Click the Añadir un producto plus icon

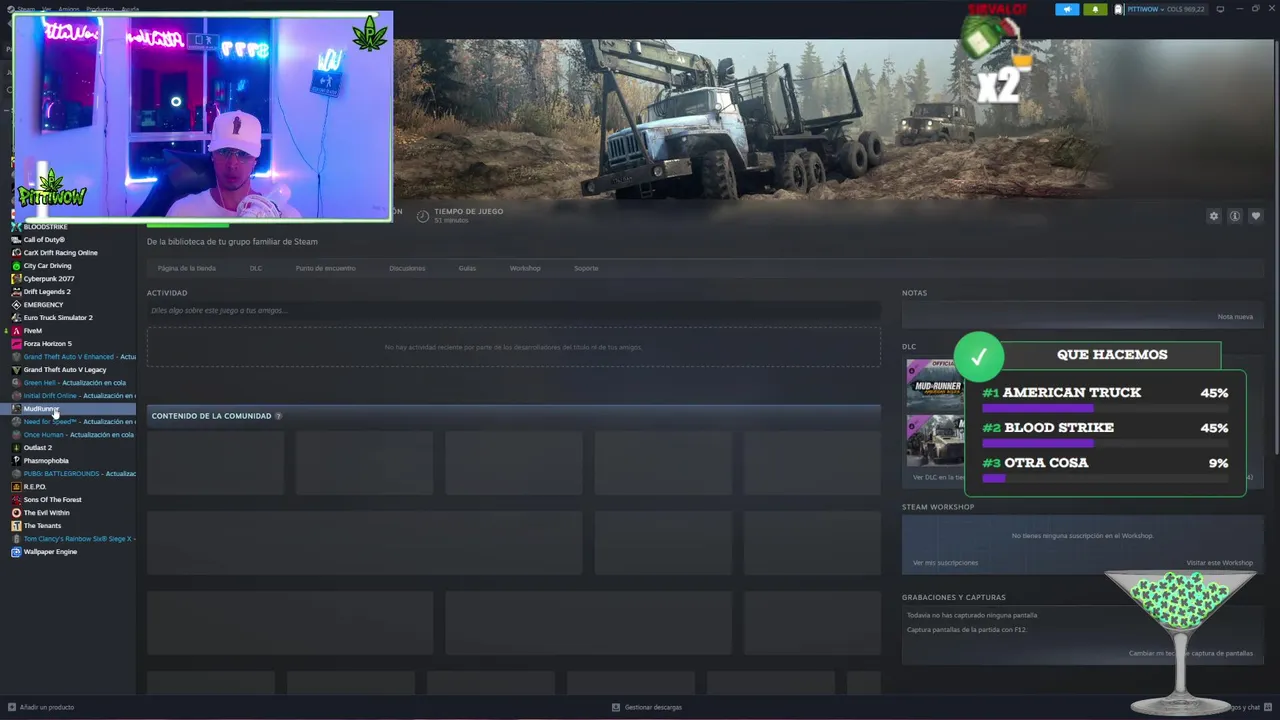tap(12, 707)
